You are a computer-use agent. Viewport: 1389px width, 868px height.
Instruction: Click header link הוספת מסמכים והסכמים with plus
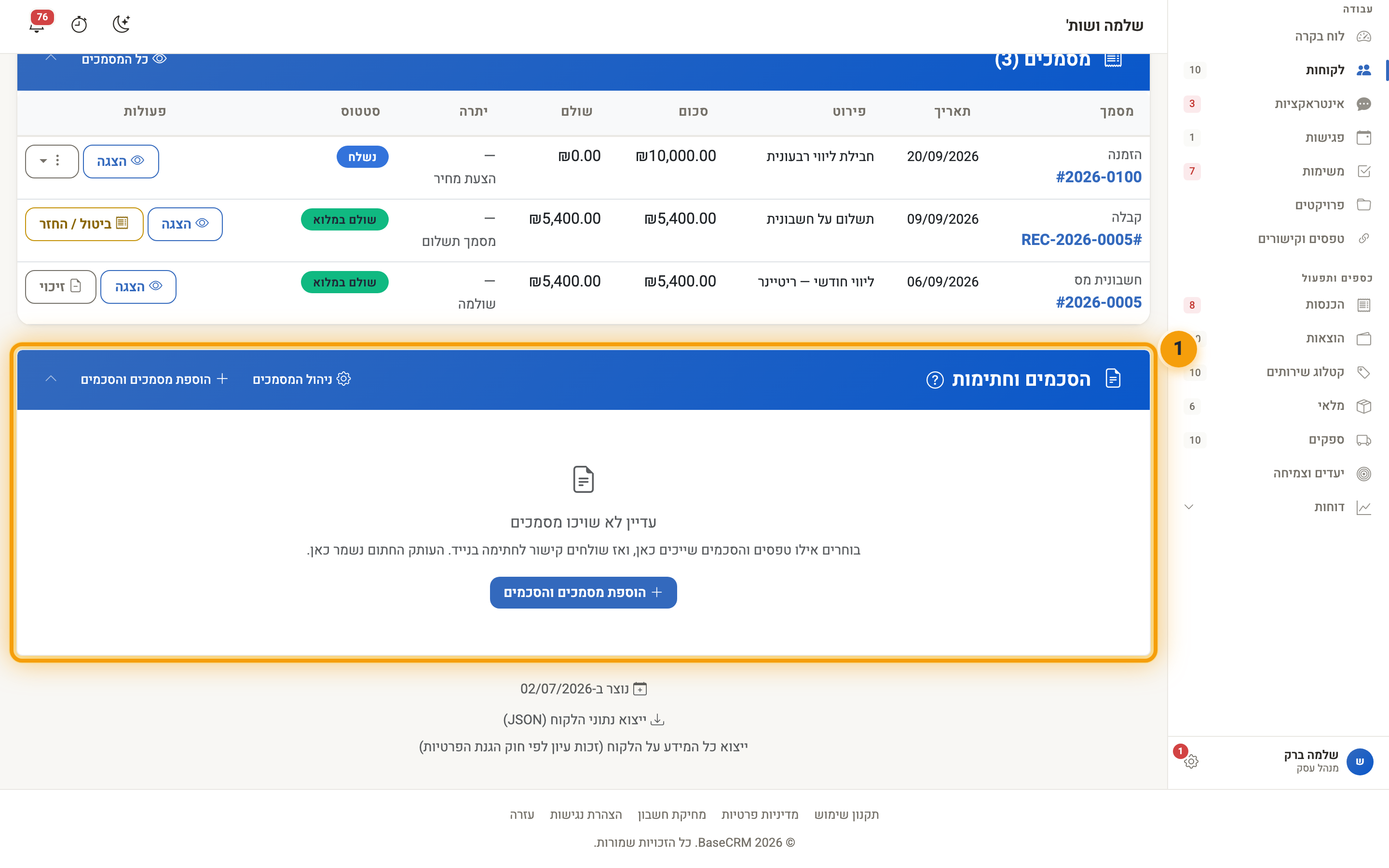pos(154,380)
